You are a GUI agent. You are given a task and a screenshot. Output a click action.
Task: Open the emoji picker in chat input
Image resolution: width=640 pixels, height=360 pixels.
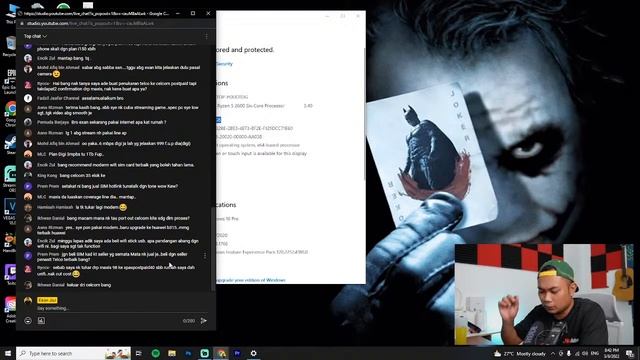click(28, 321)
